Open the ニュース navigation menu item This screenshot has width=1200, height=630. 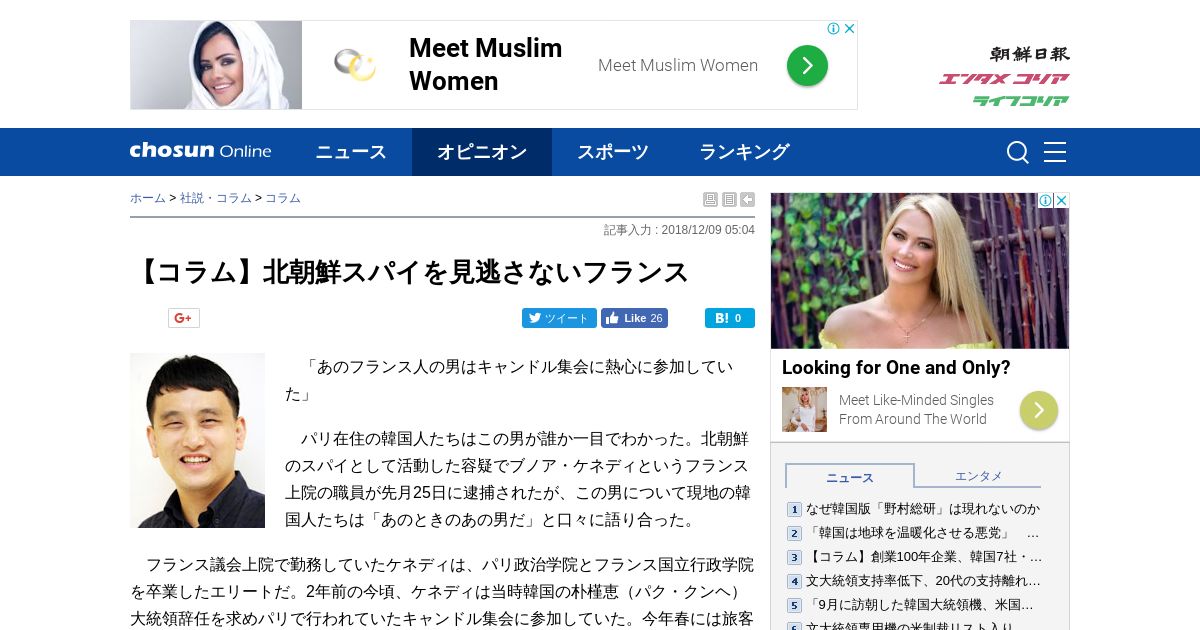[x=351, y=152]
